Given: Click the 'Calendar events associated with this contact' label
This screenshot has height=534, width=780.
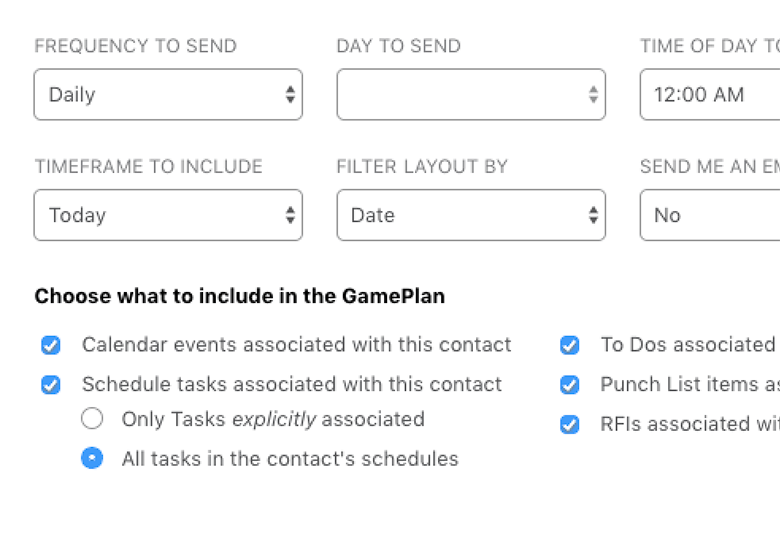Looking at the screenshot, I should [296, 345].
